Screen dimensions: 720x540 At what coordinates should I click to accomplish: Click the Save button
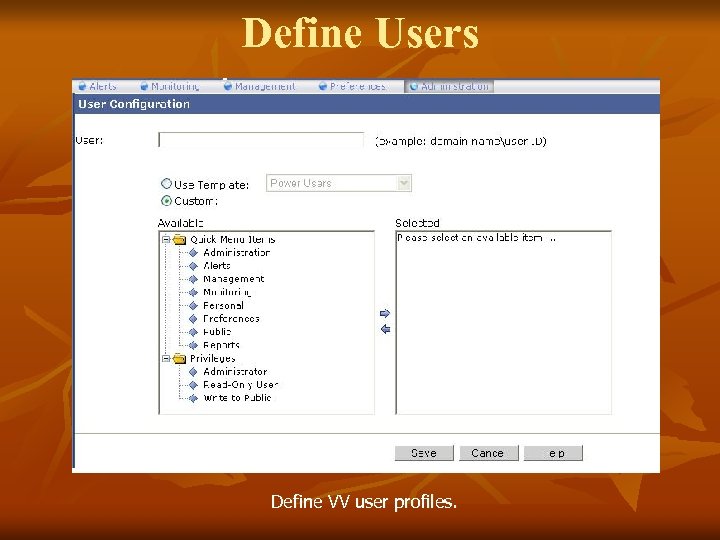(x=424, y=453)
